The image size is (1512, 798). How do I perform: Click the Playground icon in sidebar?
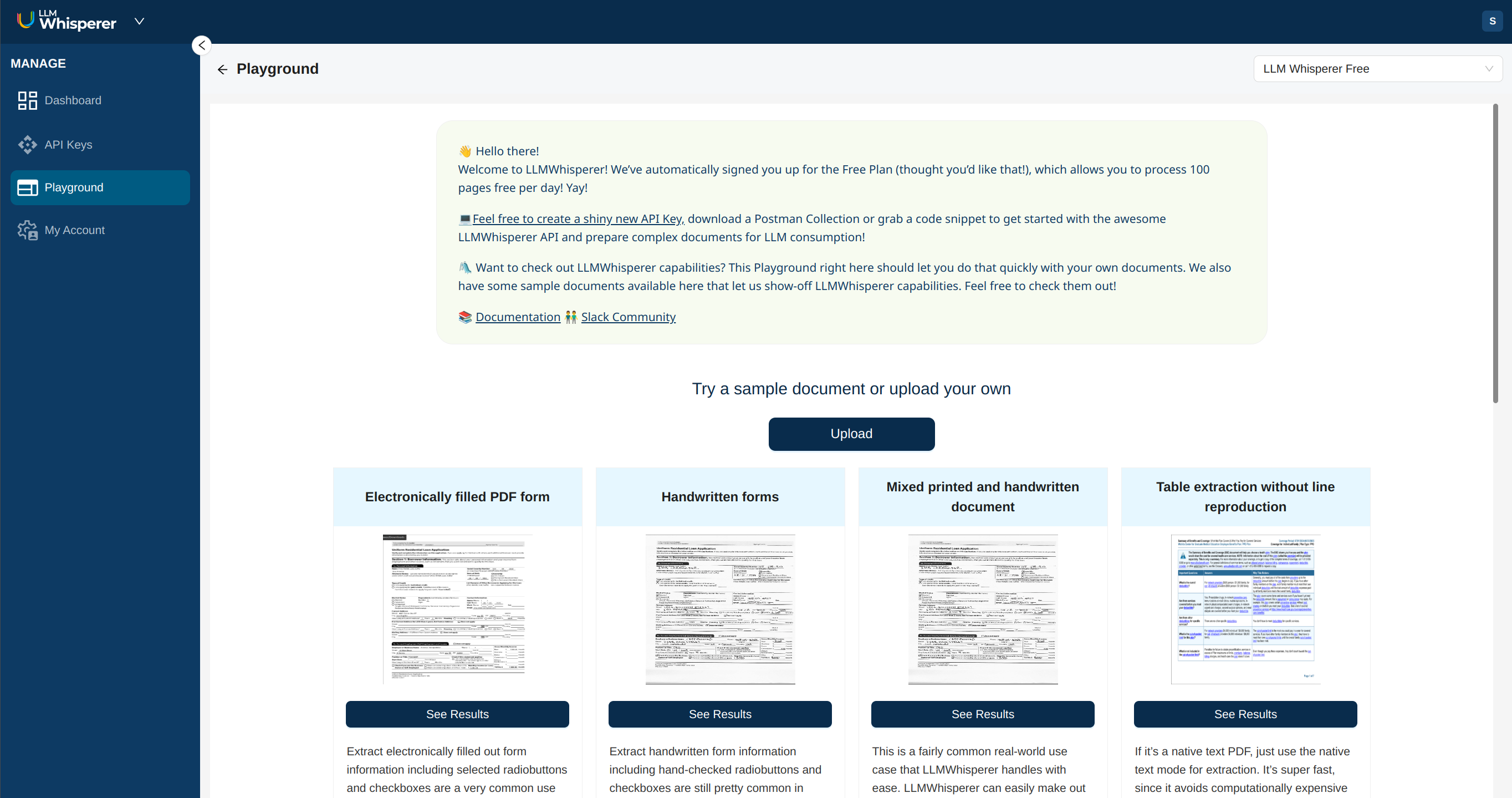pyautogui.click(x=28, y=188)
